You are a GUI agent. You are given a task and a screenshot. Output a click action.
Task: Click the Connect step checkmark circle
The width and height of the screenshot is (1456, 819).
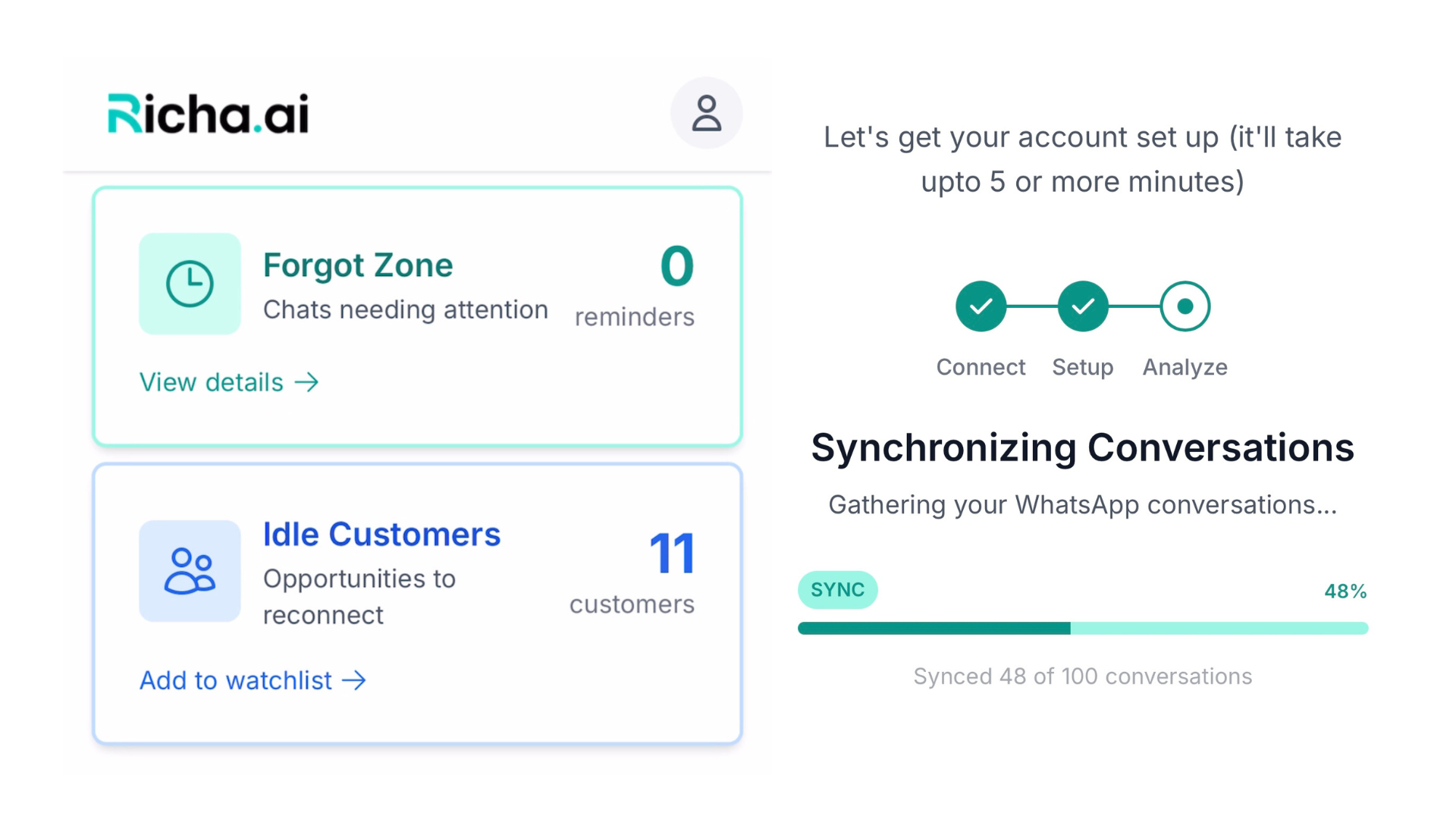point(981,306)
